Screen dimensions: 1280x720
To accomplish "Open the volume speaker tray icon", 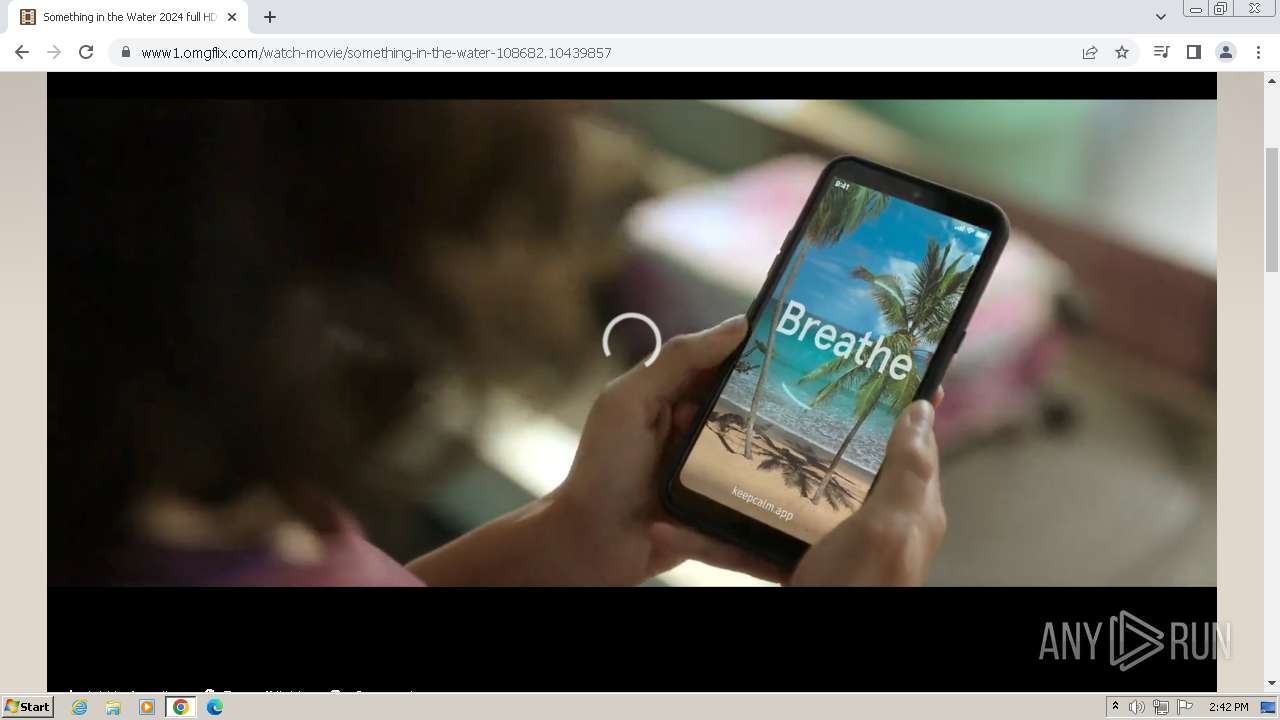I will click(x=1137, y=707).
